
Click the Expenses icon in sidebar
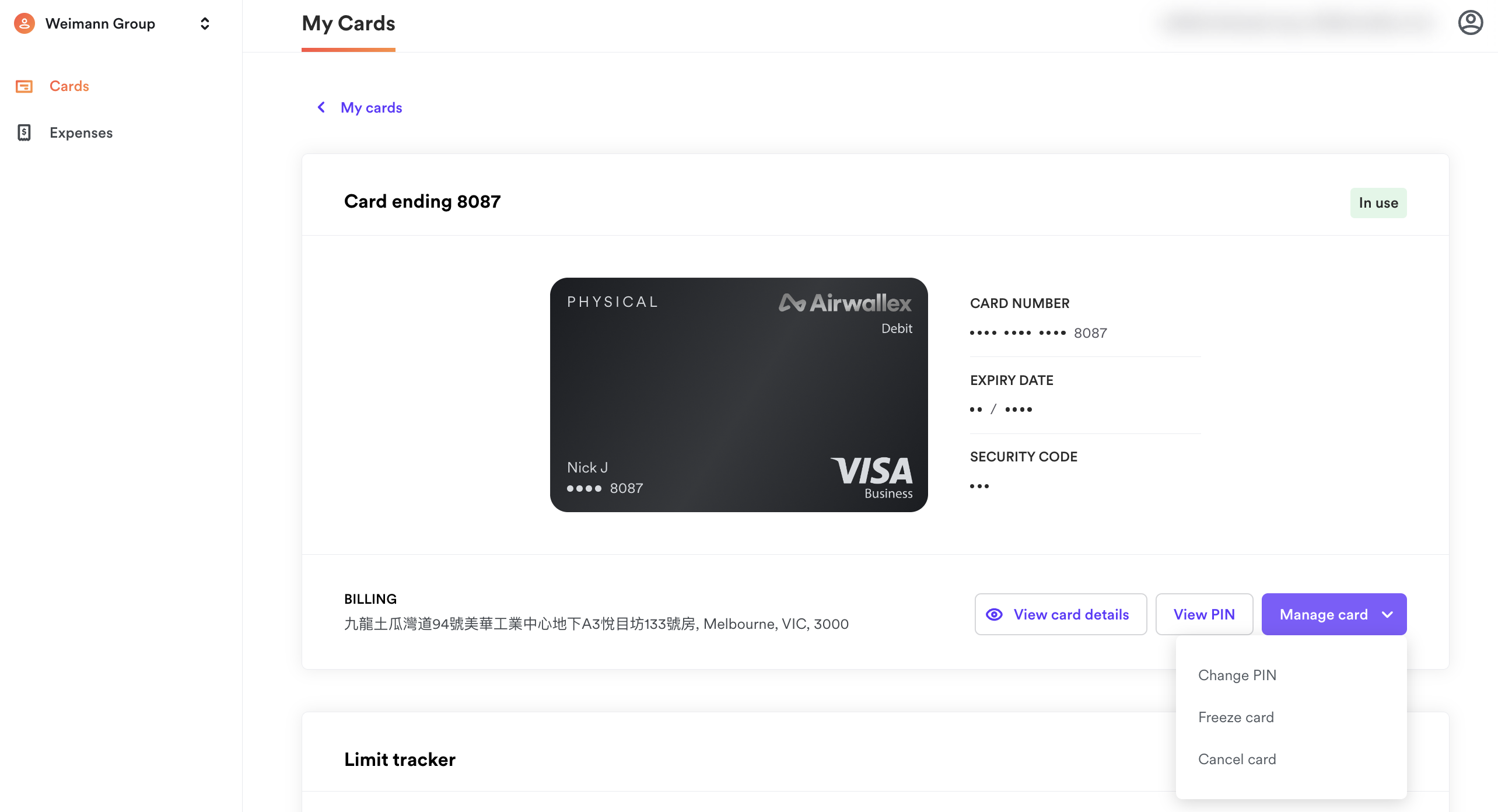24,132
